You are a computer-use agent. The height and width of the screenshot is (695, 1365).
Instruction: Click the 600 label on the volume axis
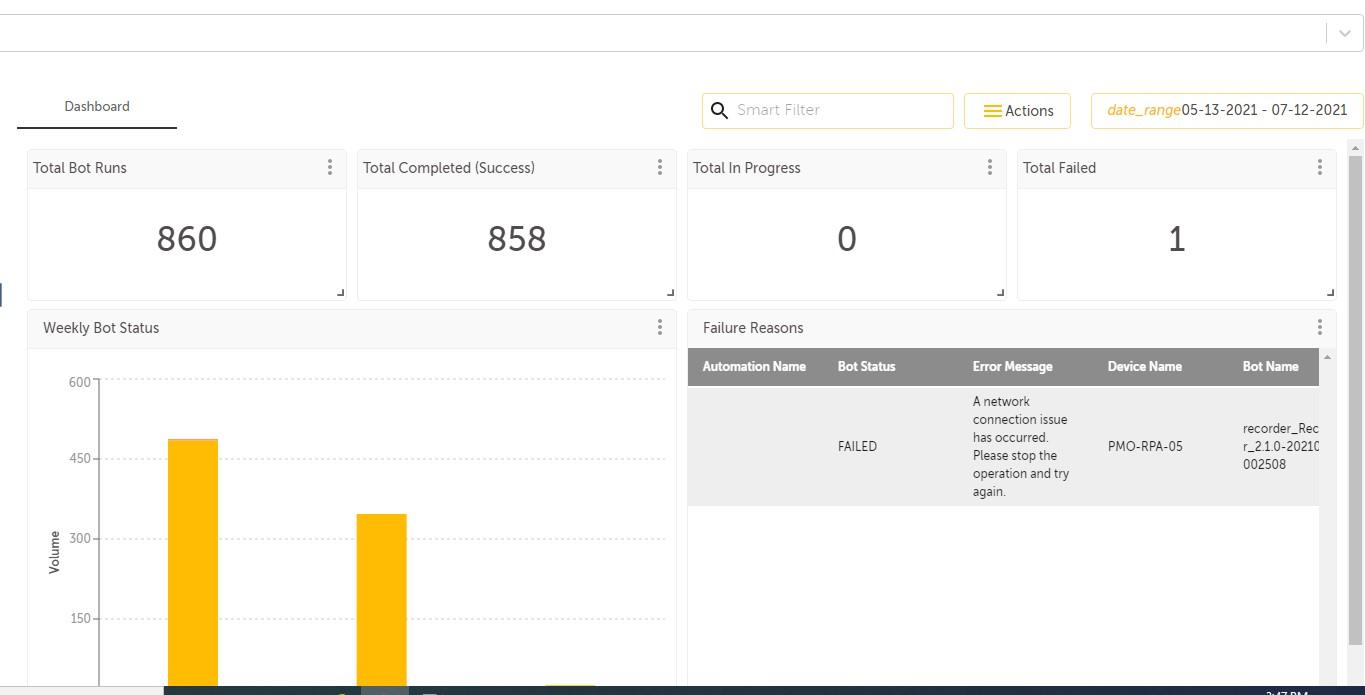(79, 381)
